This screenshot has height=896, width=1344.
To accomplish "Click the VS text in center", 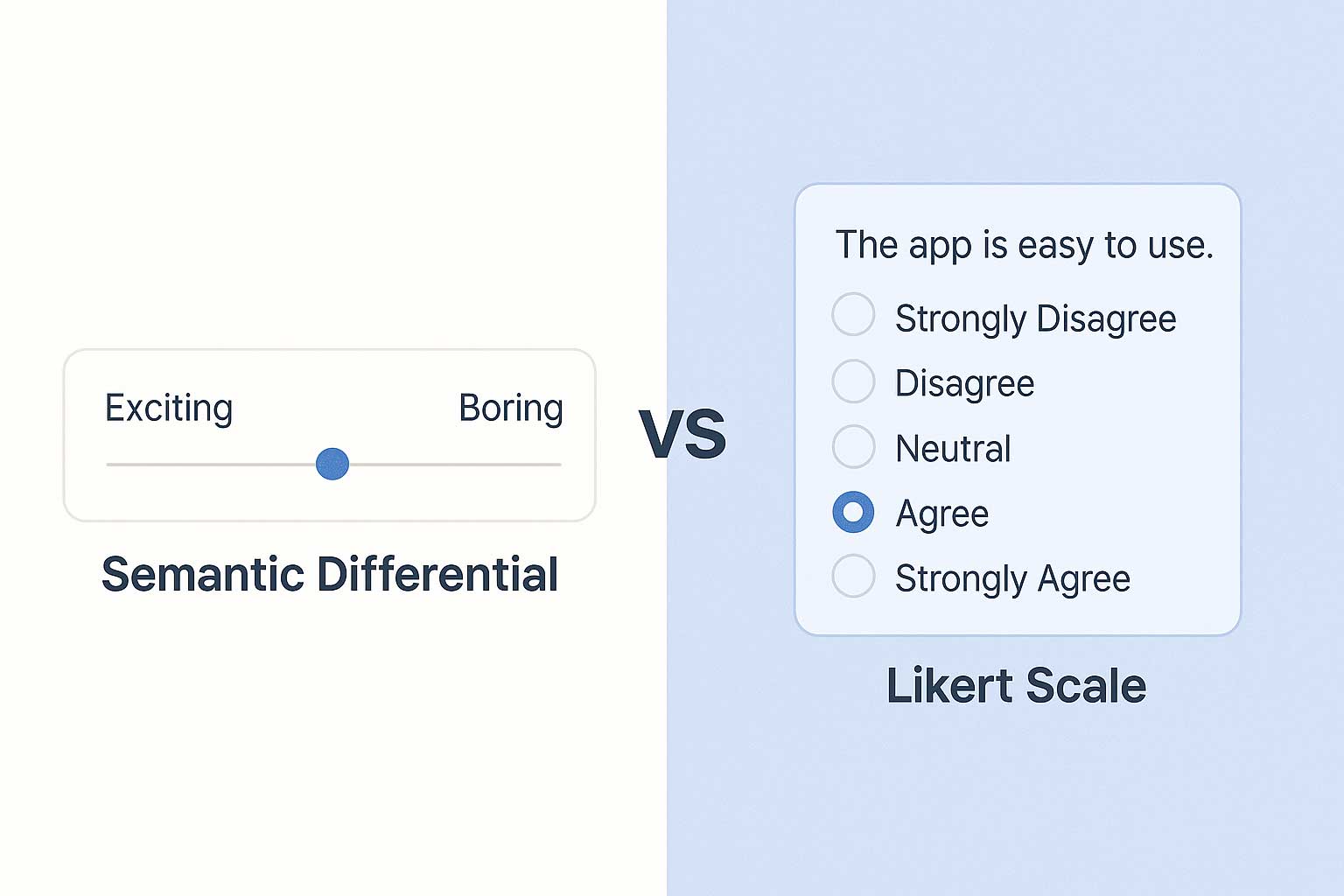I will tap(682, 434).
